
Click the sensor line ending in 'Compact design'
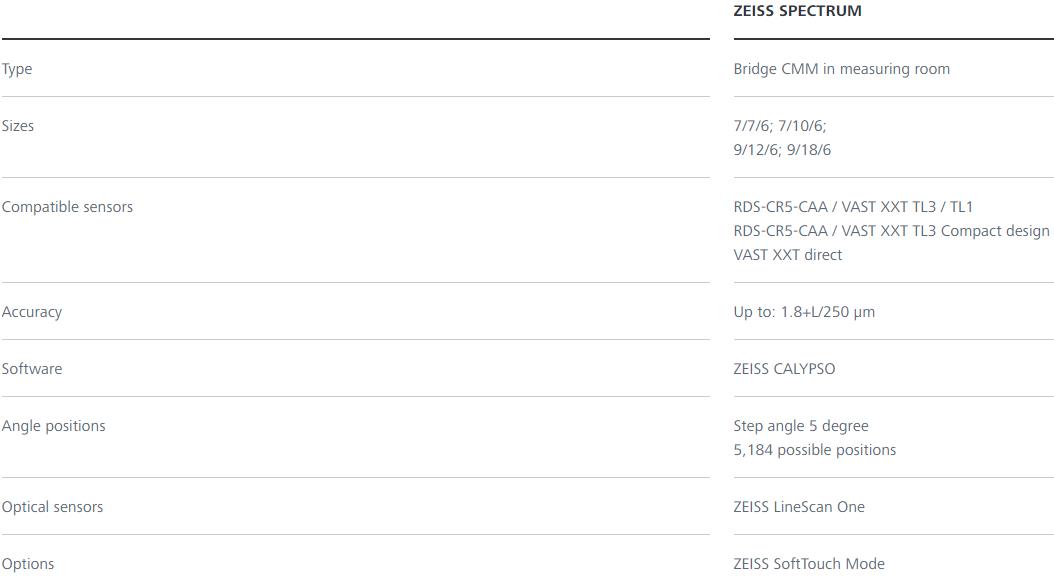[891, 231]
